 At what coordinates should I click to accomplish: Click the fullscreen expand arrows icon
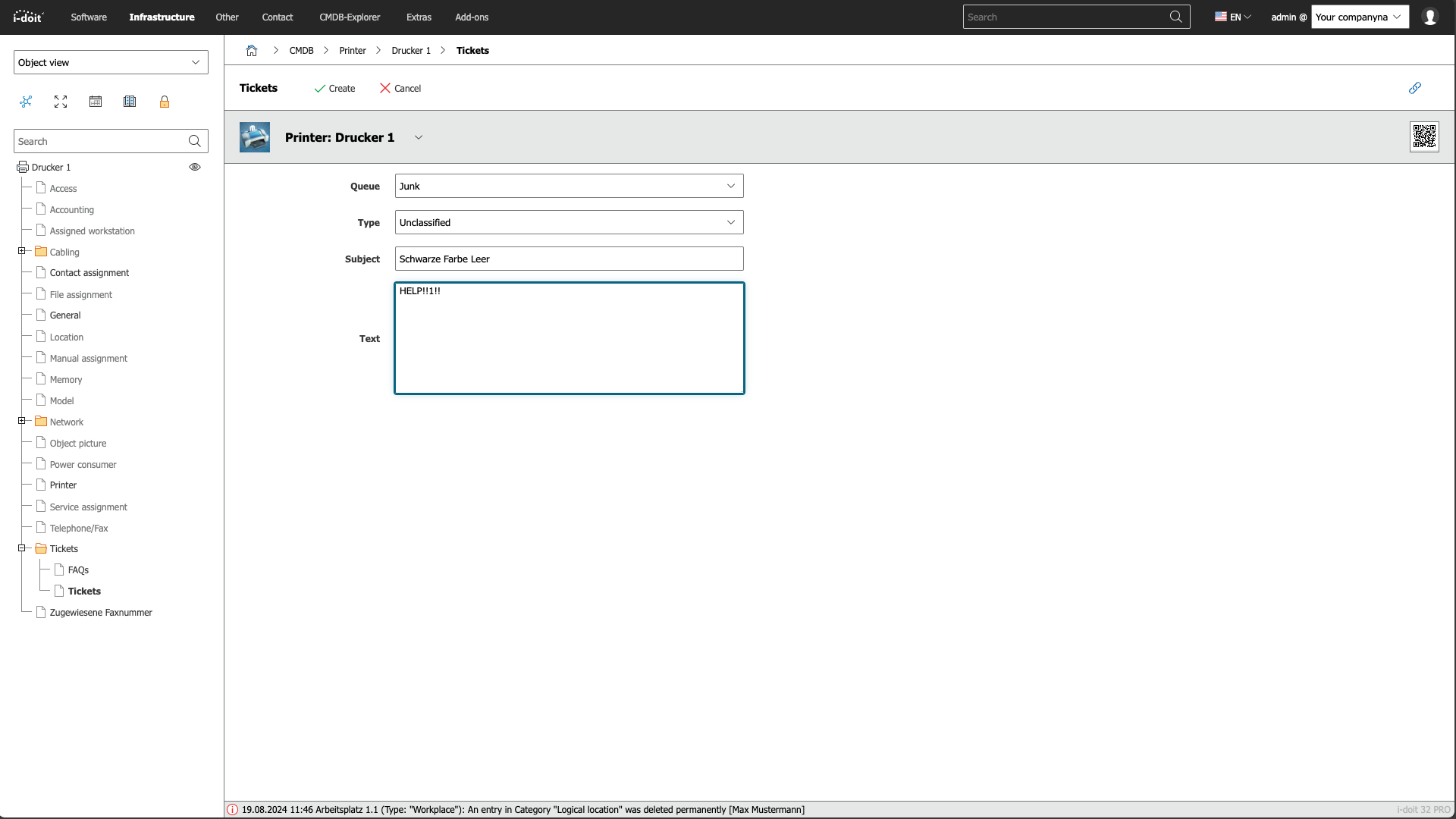click(61, 102)
